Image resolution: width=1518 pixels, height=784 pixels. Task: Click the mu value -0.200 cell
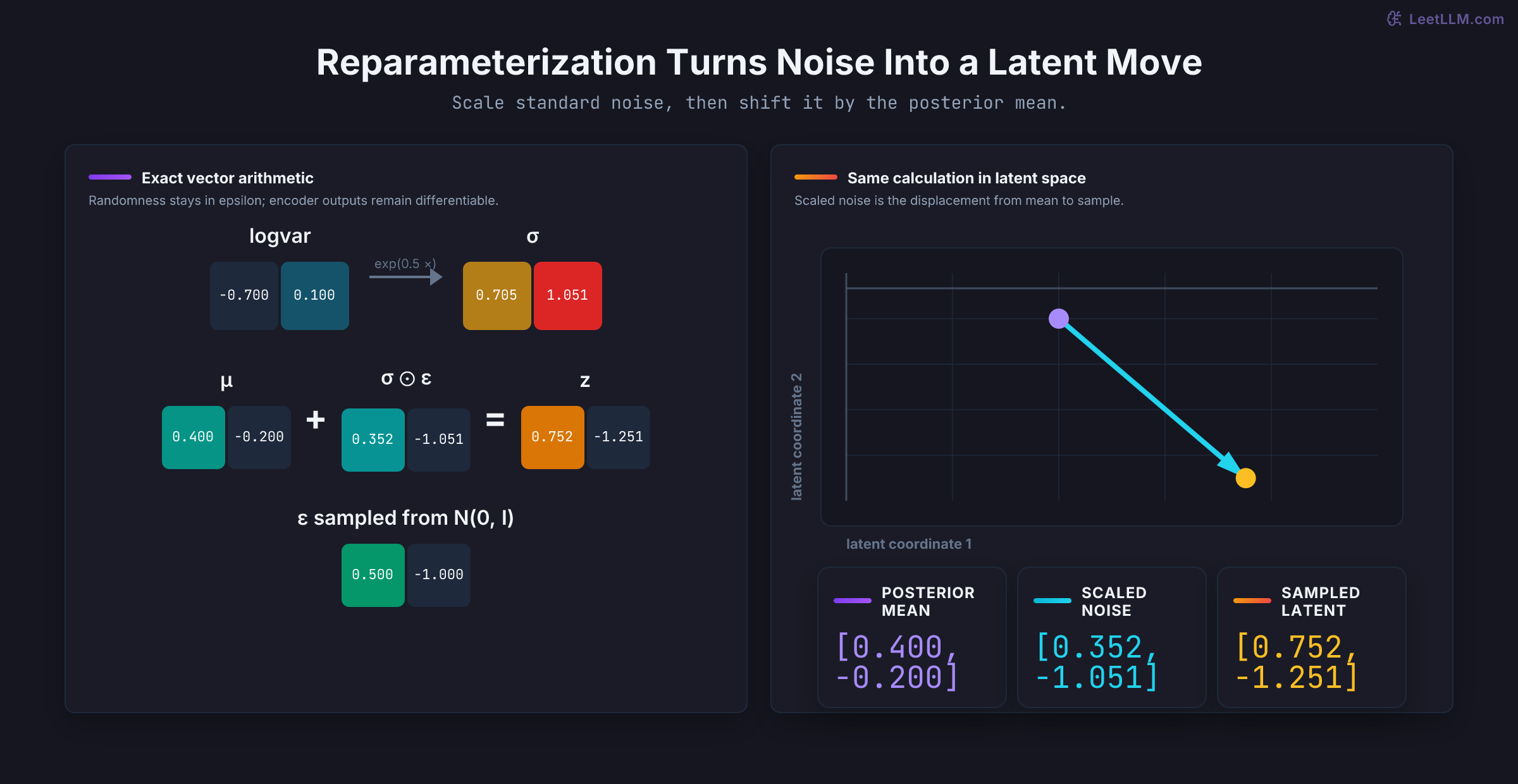[259, 437]
